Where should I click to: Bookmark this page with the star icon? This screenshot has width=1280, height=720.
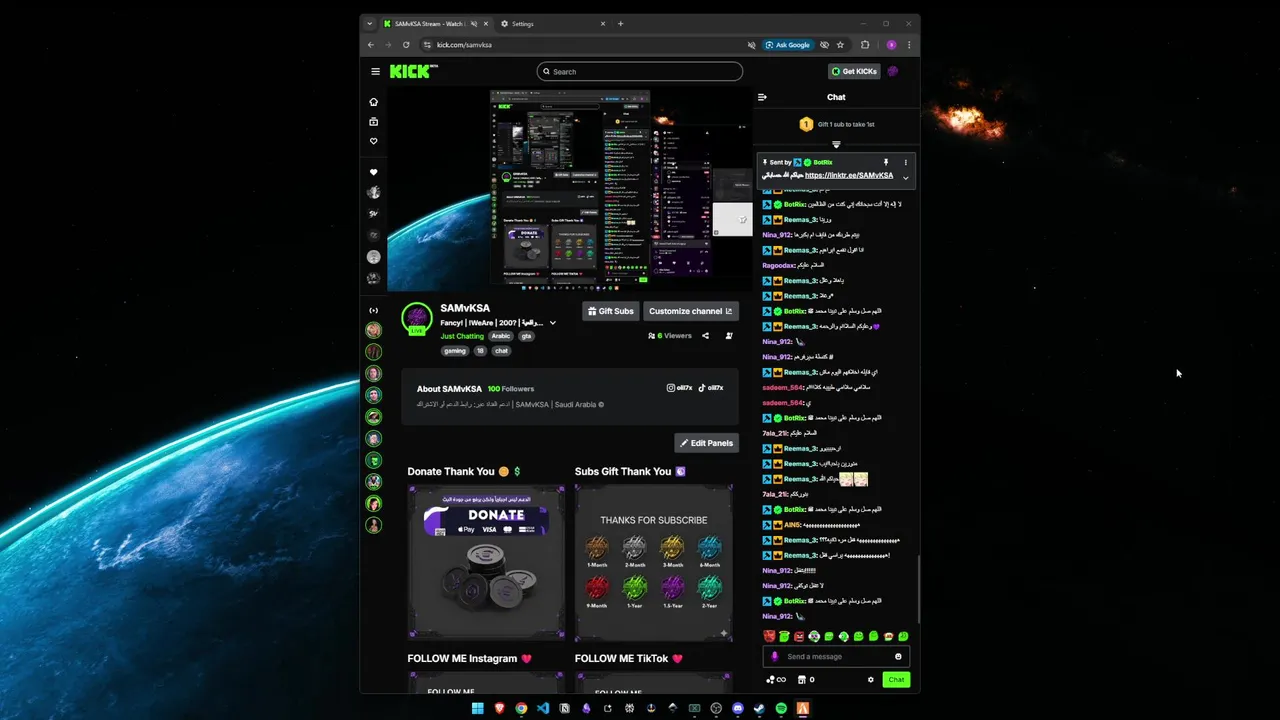(840, 45)
